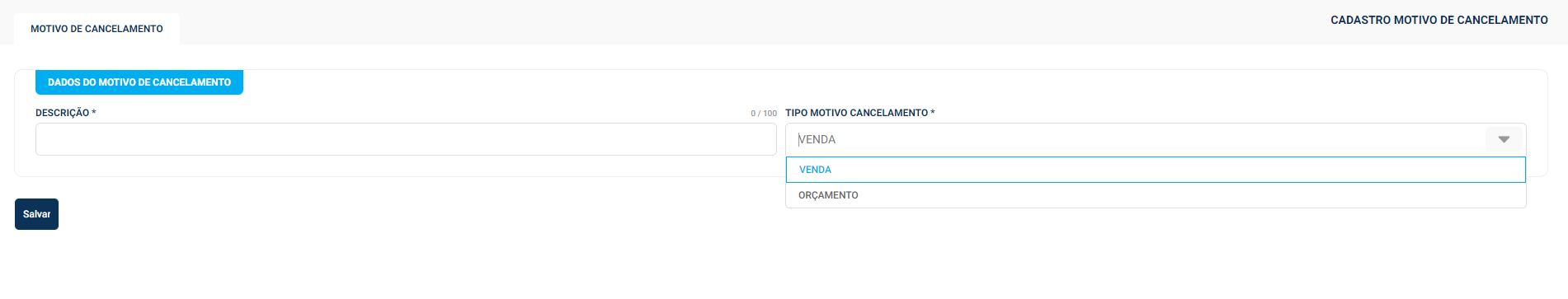Click the Tipo Motivo Cancelamento label

point(856,113)
